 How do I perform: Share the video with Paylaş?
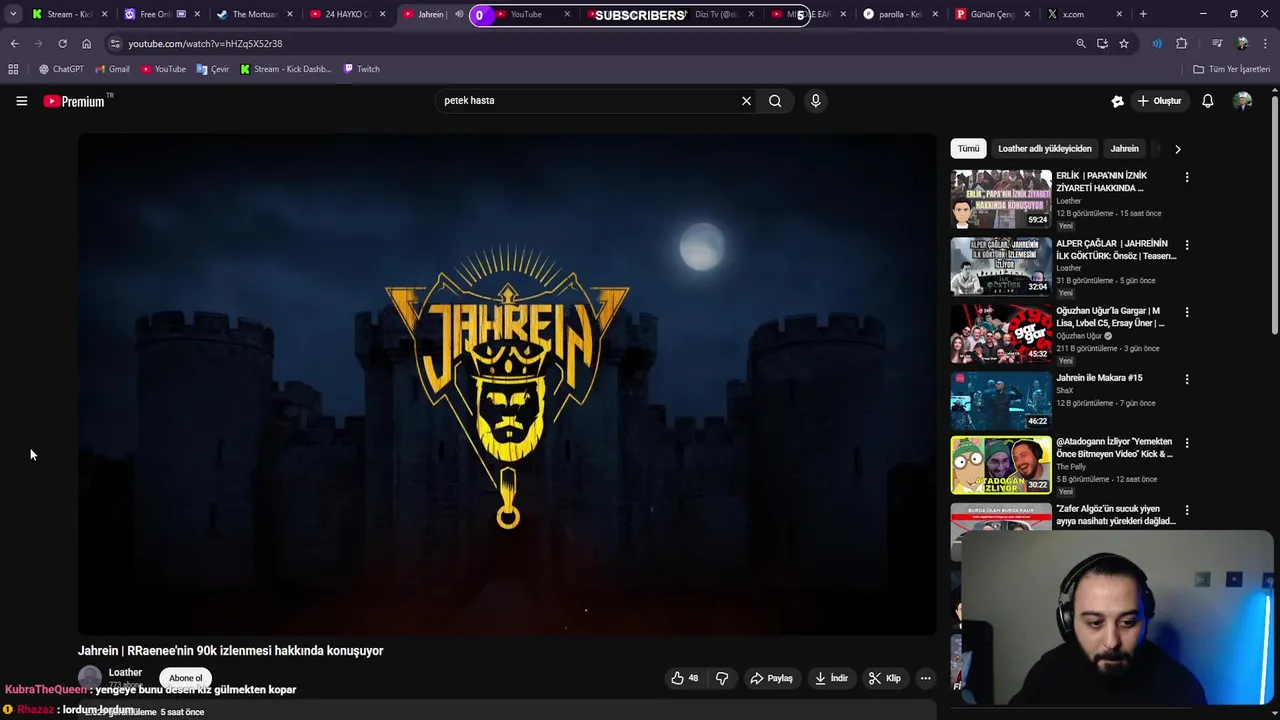pyautogui.click(x=771, y=678)
